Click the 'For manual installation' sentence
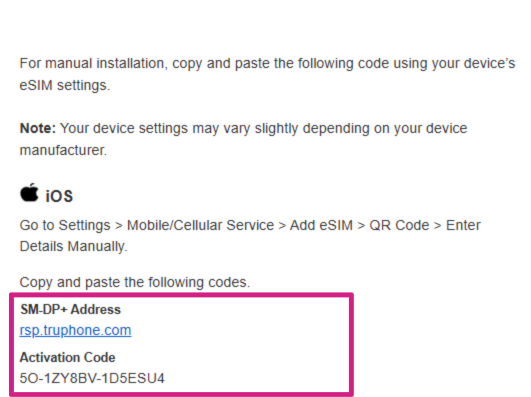The height and width of the screenshot is (397, 531). click(x=267, y=74)
